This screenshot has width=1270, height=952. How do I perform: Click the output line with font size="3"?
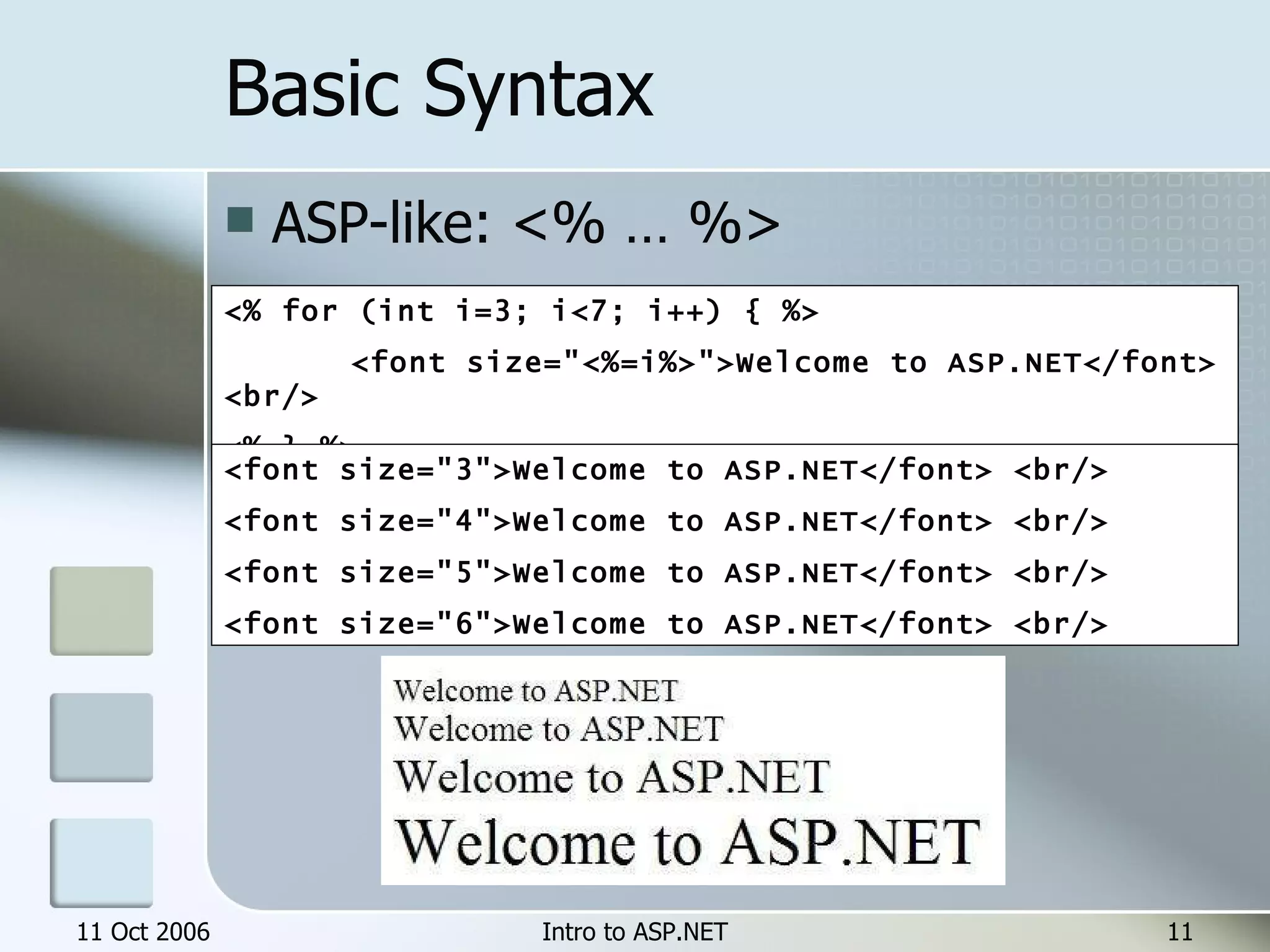[x=665, y=470]
